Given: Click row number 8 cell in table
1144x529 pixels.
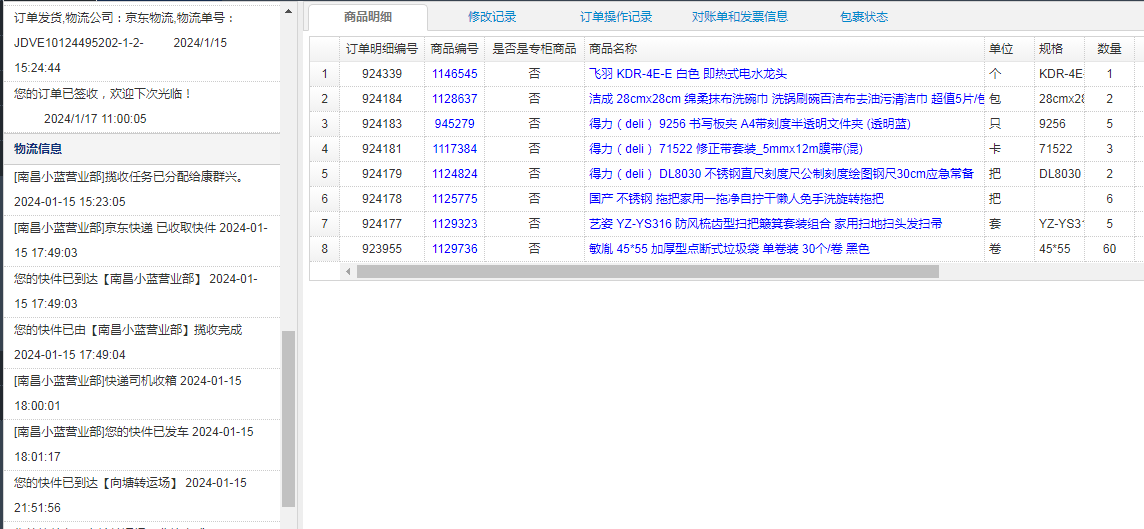Looking at the screenshot, I should coord(325,249).
